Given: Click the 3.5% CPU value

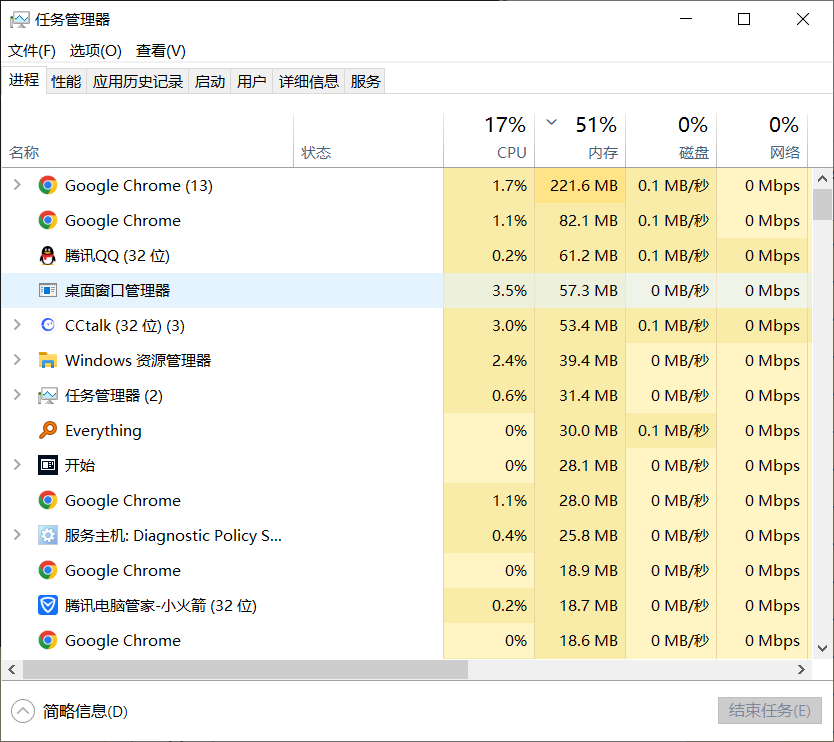Looking at the screenshot, I should pyautogui.click(x=510, y=290).
